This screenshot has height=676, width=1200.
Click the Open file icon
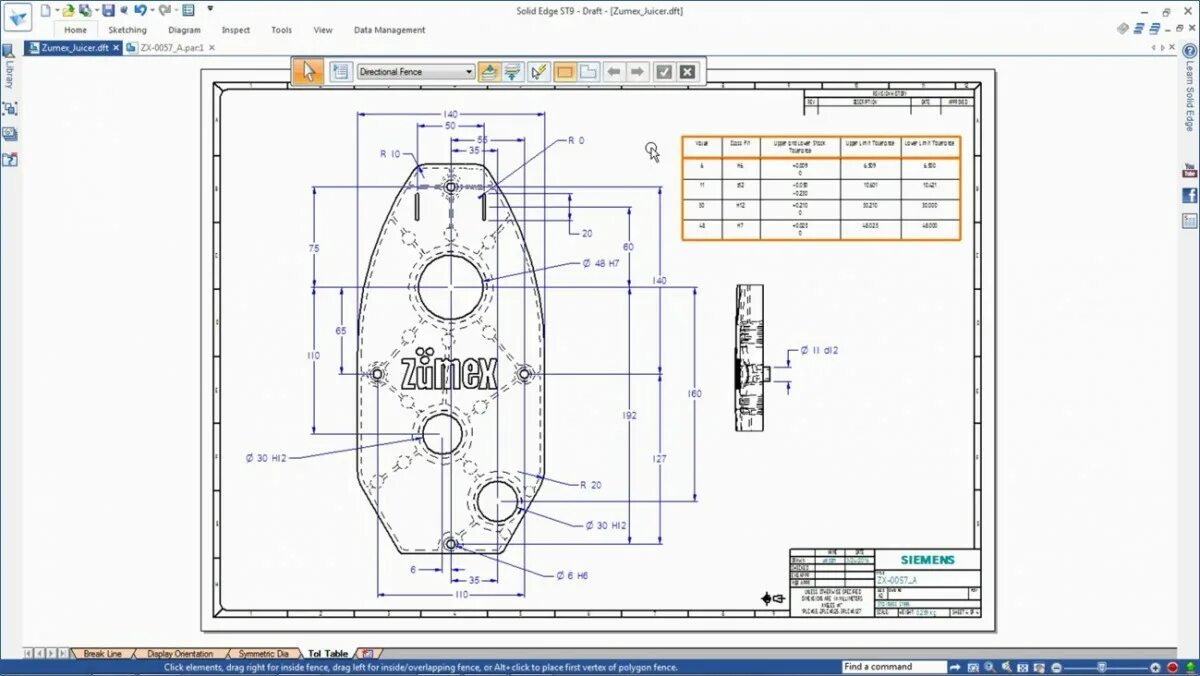(67, 10)
